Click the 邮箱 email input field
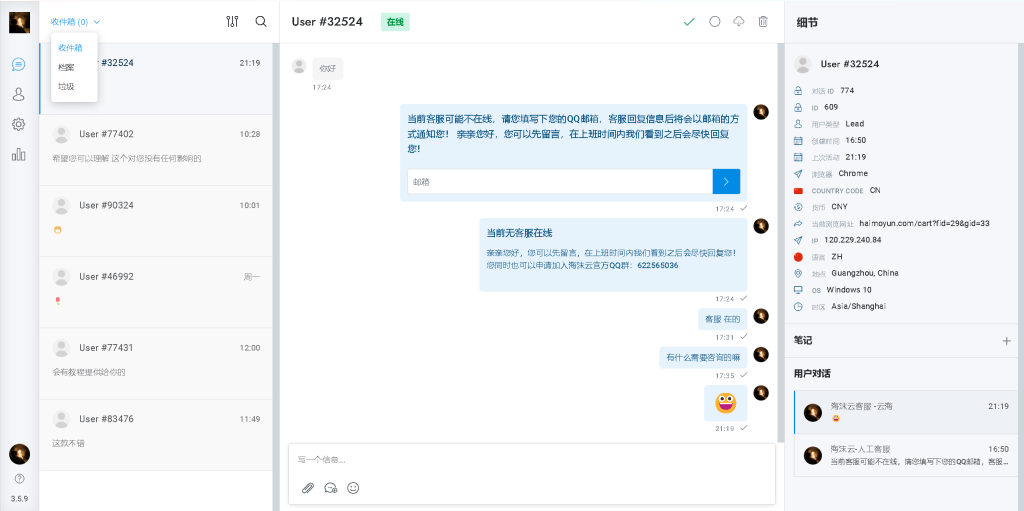This screenshot has width=1024, height=511. click(x=560, y=182)
